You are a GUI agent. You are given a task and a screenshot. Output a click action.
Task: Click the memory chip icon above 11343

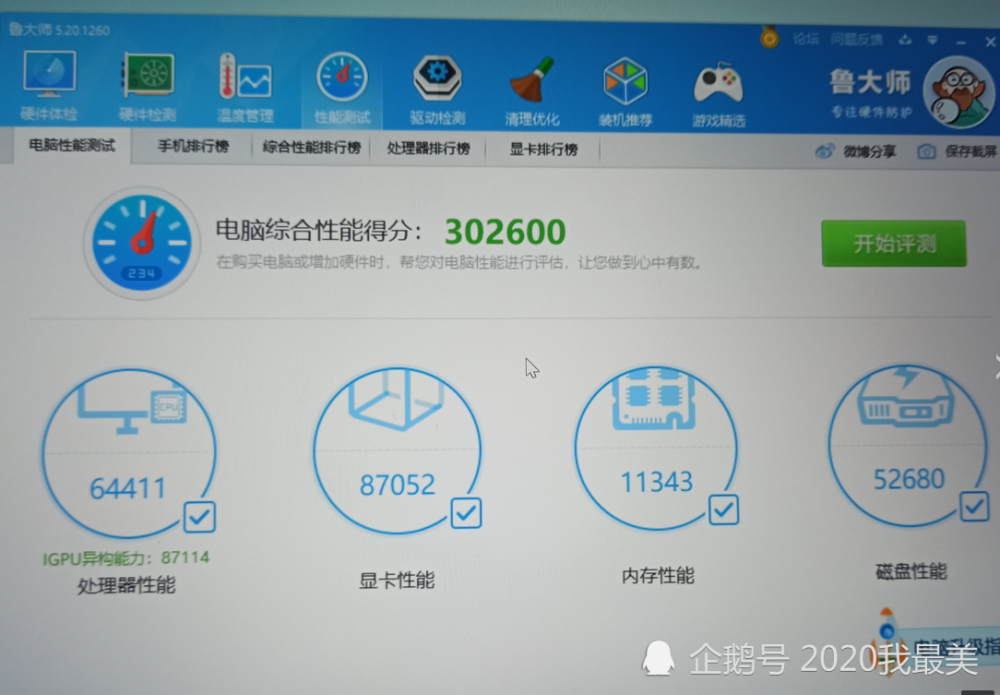point(654,397)
